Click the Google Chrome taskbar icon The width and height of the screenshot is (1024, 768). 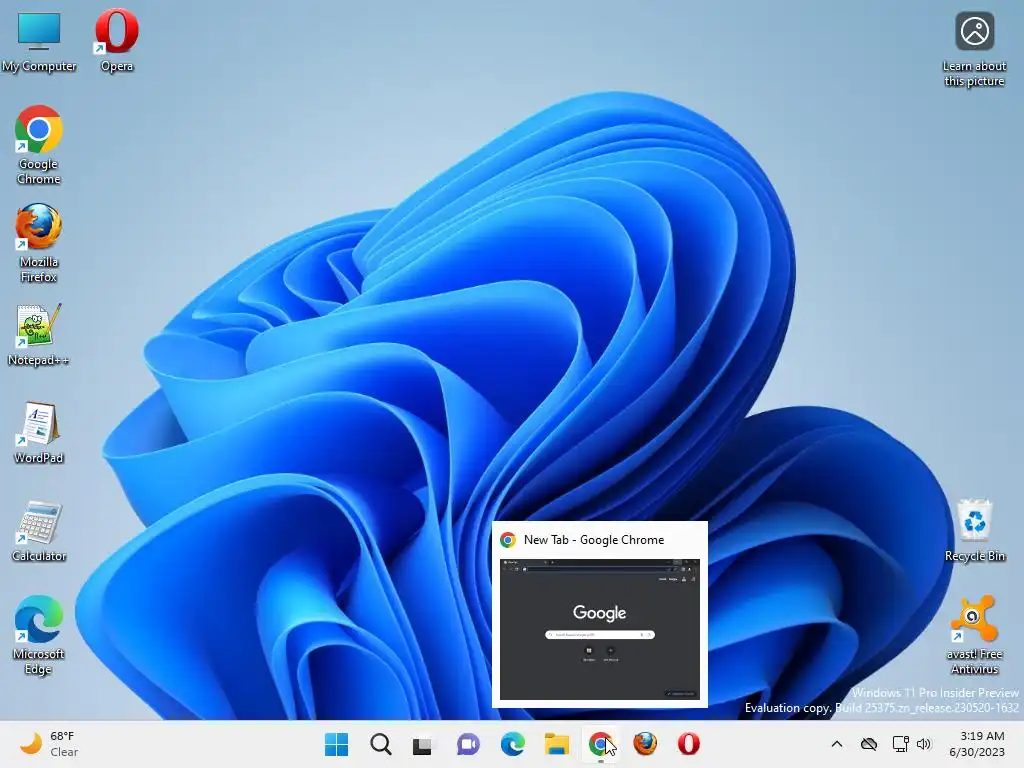pyautogui.click(x=601, y=744)
